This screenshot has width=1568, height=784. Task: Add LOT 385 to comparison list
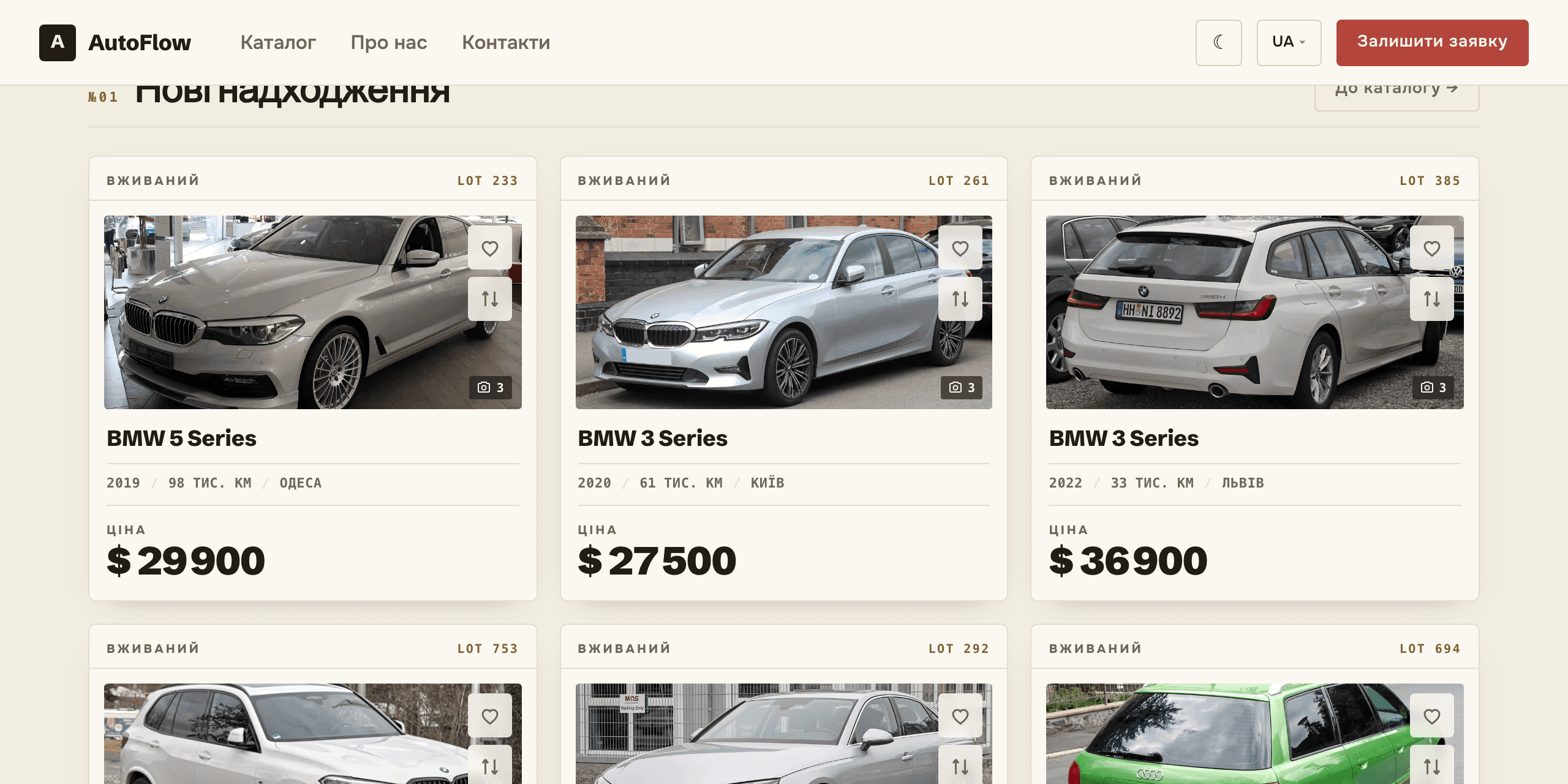(1431, 299)
